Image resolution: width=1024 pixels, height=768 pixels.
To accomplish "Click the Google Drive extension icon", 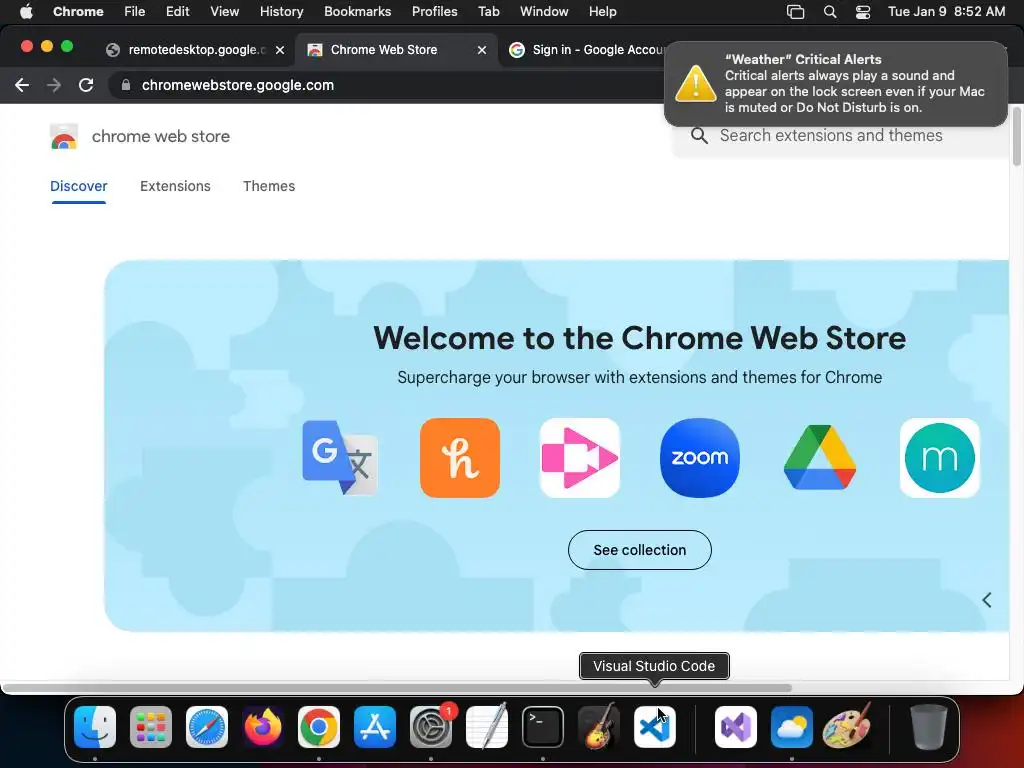I will pyautogui.click(x=820, y=458).
